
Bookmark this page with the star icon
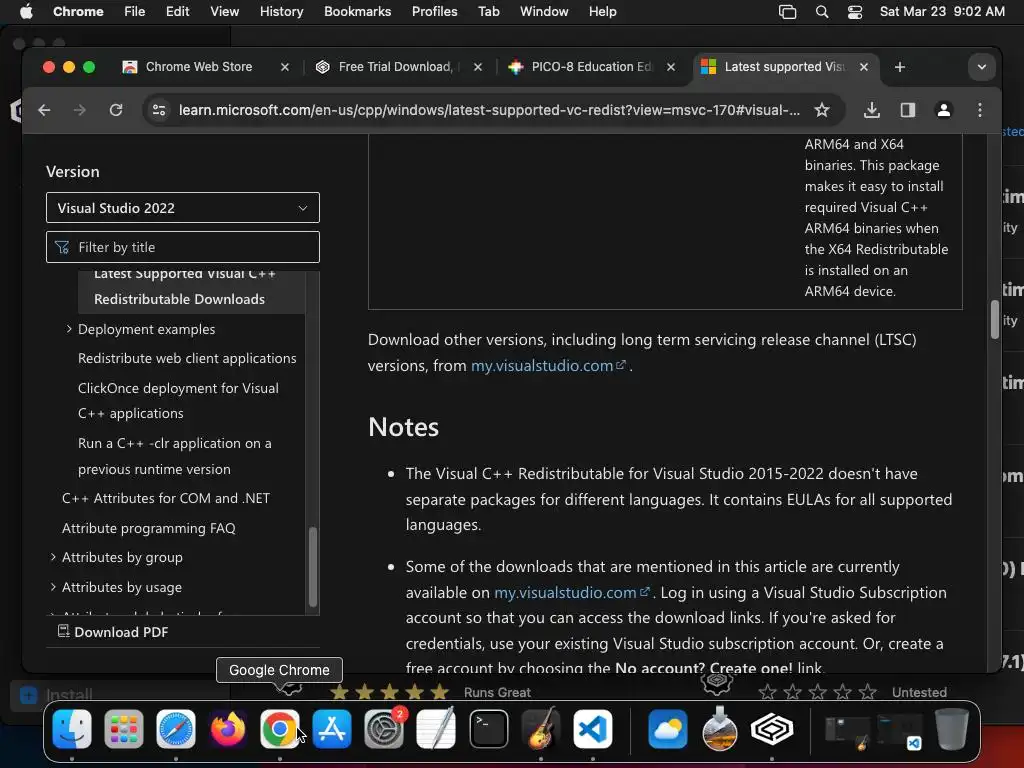822,110
